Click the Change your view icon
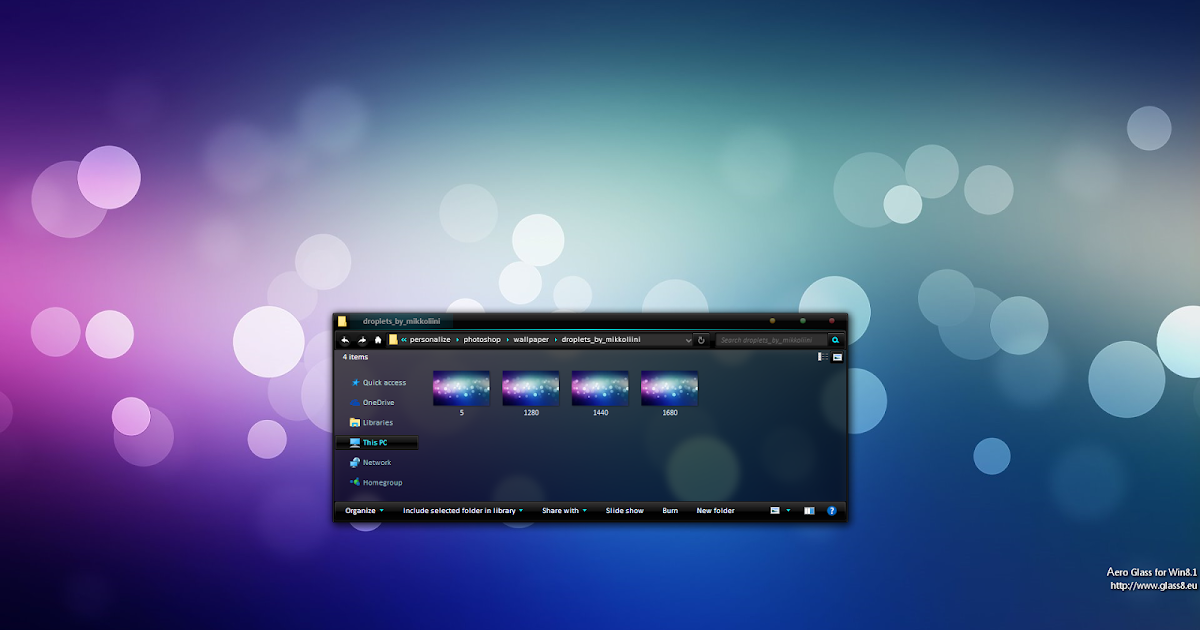Screen dimensions: 1200x630 (775, 510)
